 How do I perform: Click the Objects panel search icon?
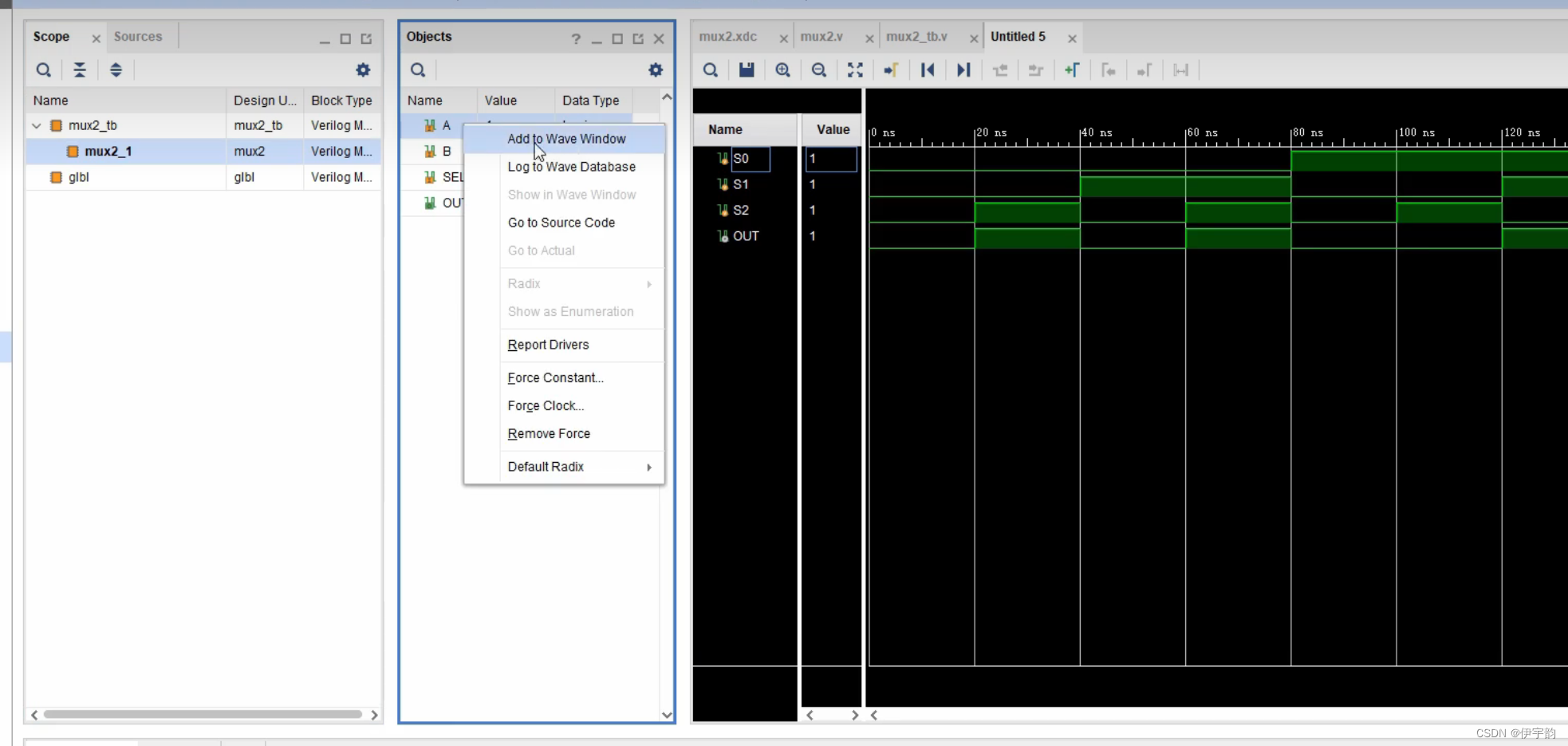(418, 70)
